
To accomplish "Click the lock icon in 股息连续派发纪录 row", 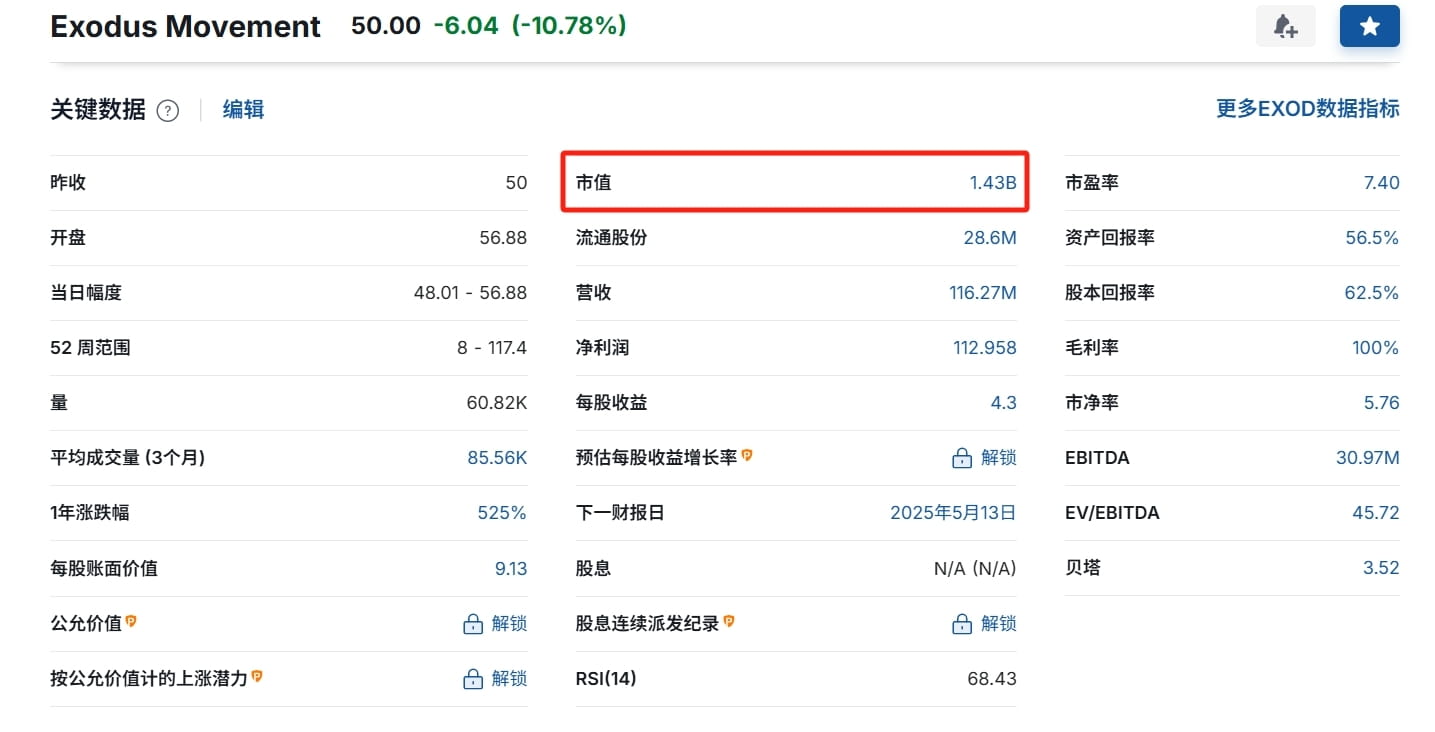I will coord(962,624).
